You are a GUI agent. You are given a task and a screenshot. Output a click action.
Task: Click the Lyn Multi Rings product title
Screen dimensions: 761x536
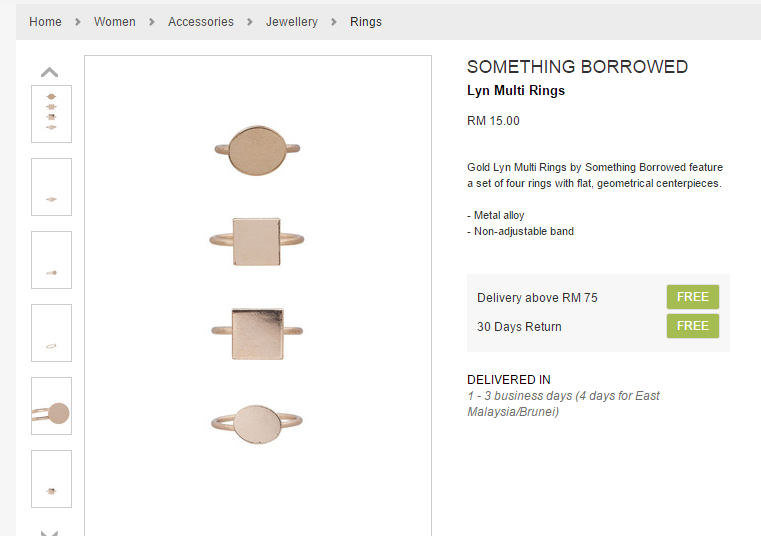[516, 91]
